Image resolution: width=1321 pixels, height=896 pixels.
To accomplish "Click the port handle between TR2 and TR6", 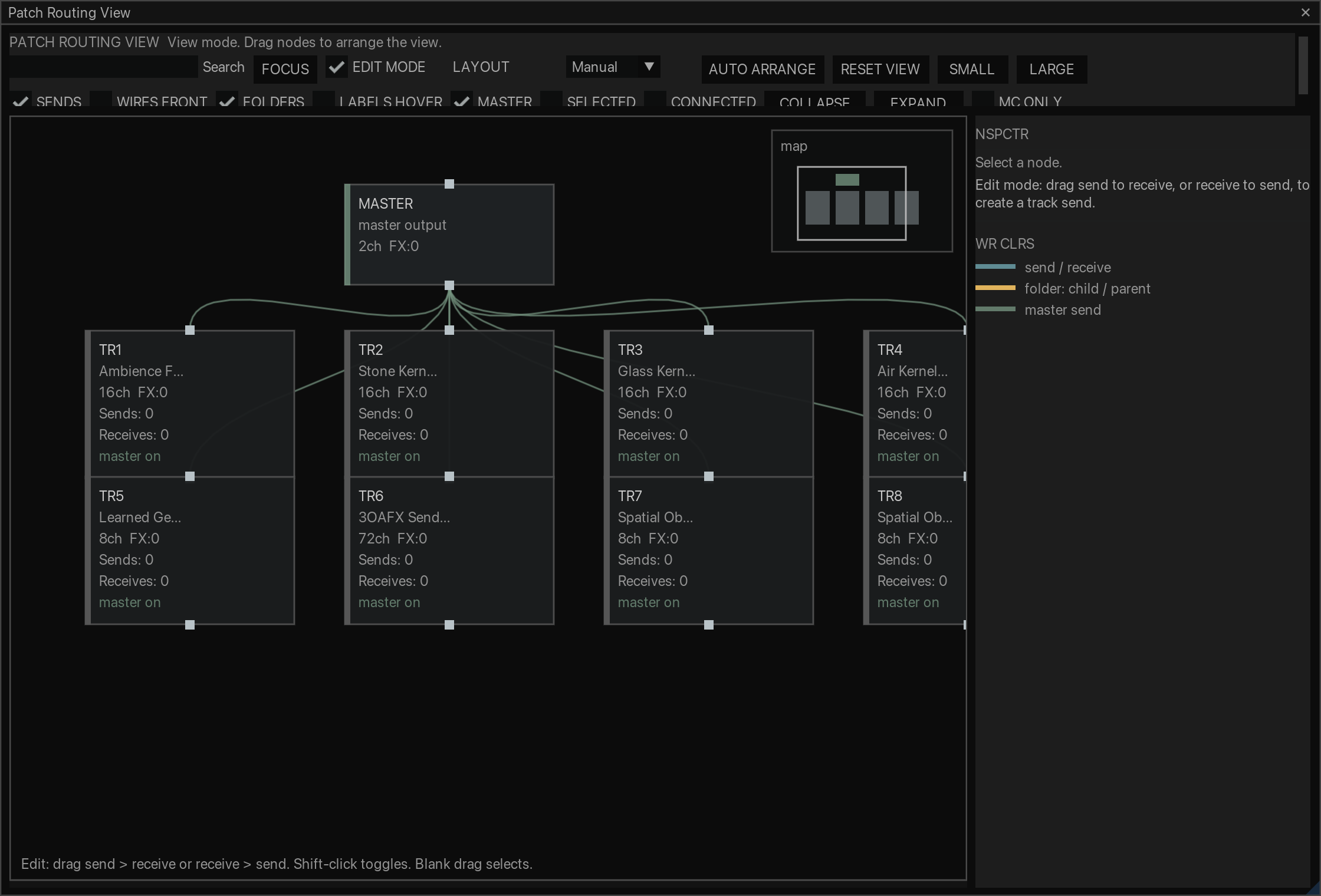I will click(449, 476).
